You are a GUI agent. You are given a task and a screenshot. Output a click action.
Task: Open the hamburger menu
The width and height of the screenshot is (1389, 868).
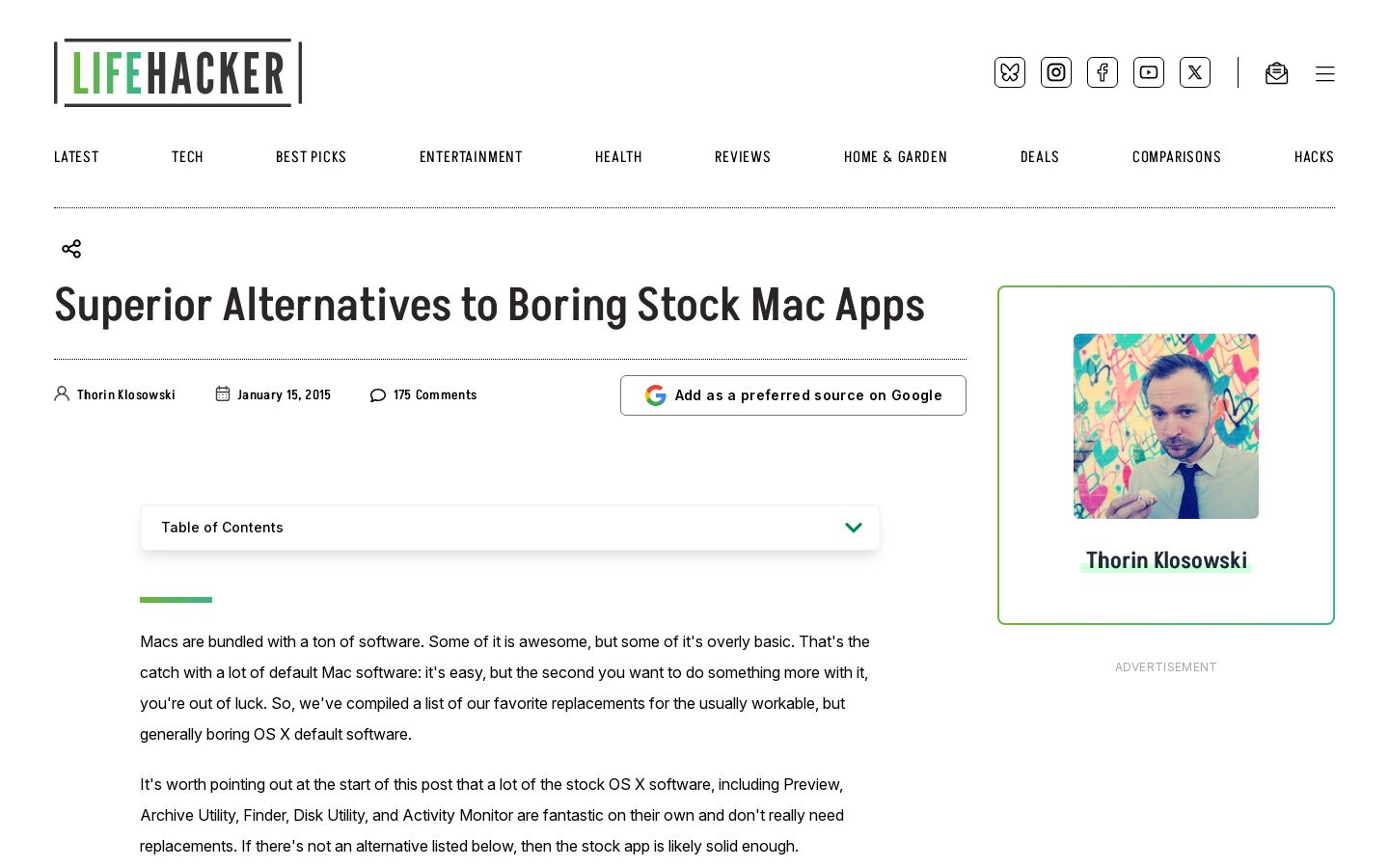(1325, 74)
